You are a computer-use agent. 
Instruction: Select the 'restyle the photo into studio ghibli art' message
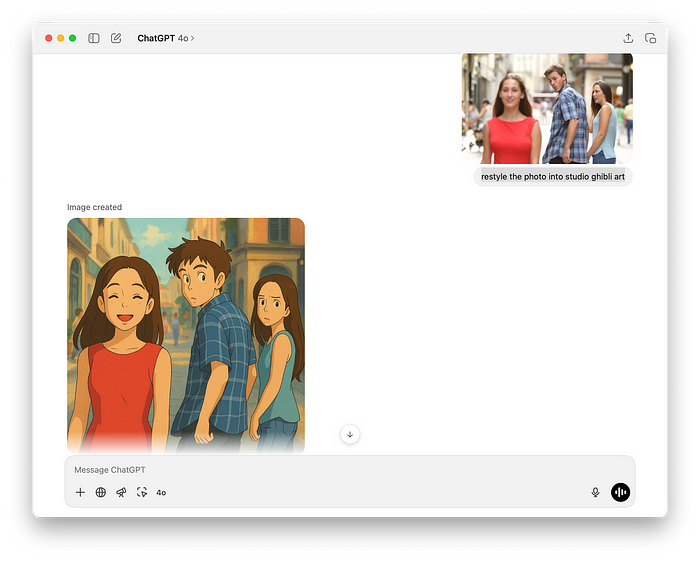tap(553, 177)
